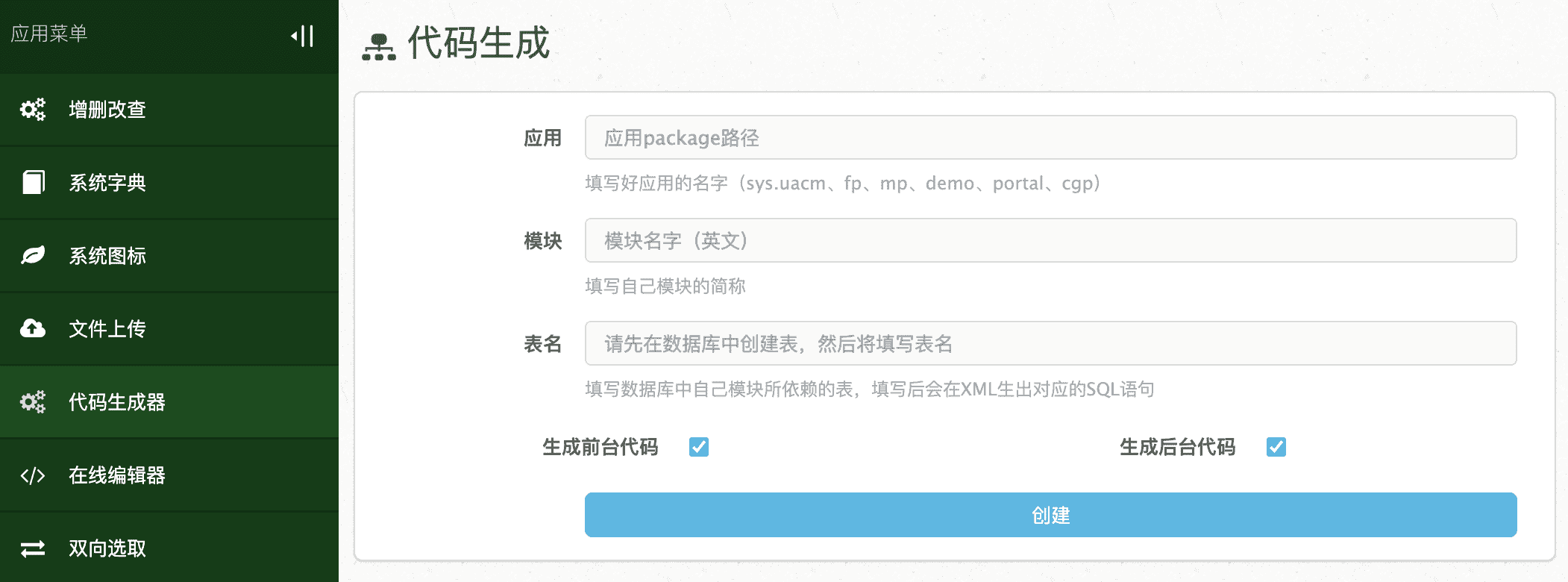This screenshot has height=582, width=1568.
Task: Open 在线编辑器 from the sidebar
Action: tap(117, 475)
